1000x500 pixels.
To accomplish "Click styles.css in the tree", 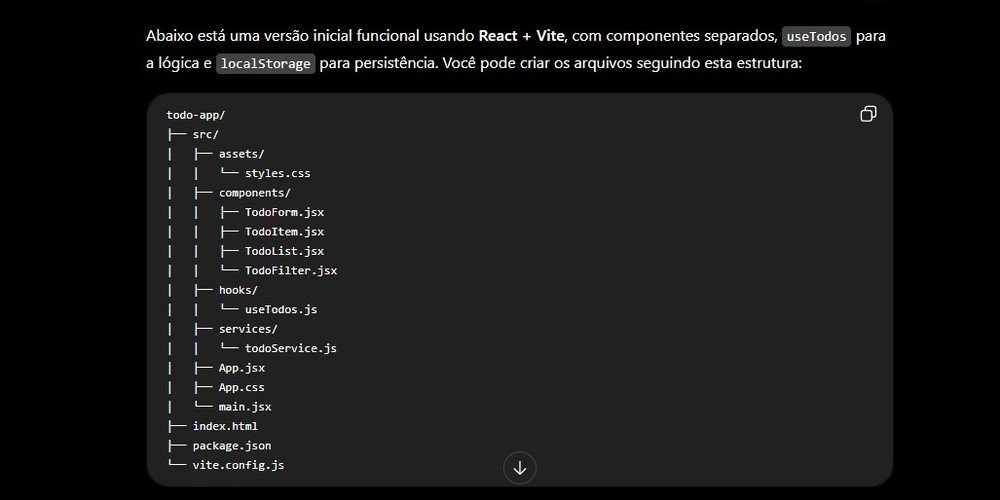I will 277,173.
